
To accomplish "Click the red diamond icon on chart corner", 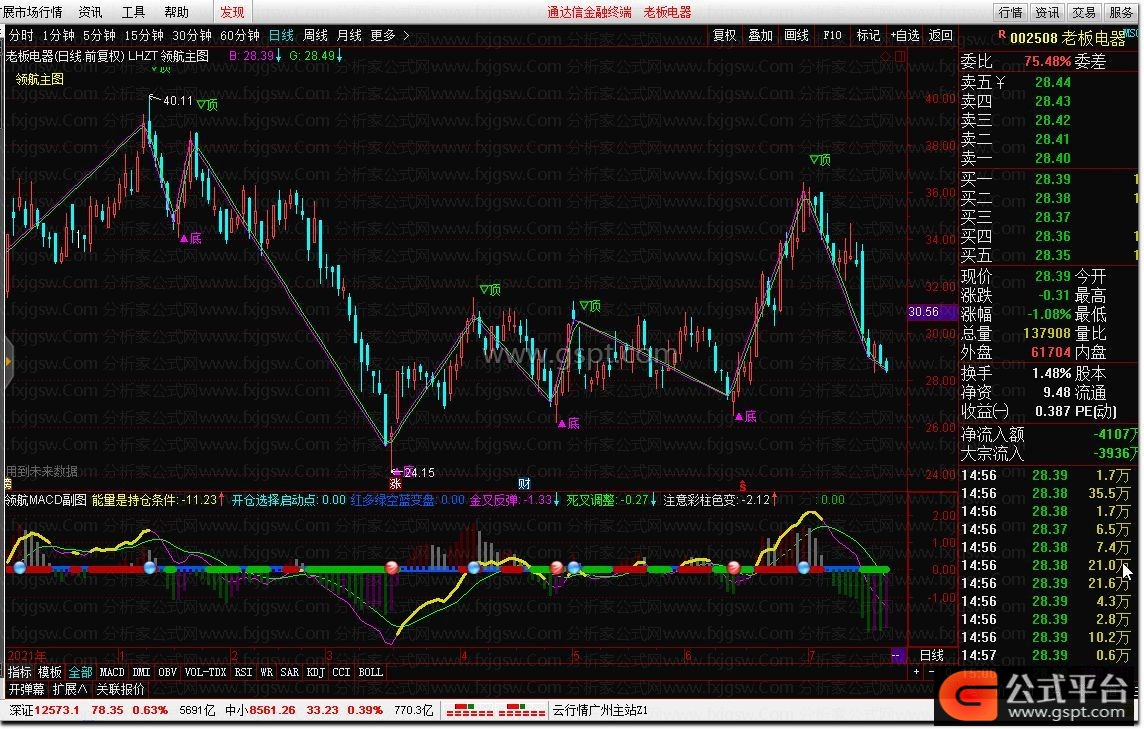I will click(885, 56).
